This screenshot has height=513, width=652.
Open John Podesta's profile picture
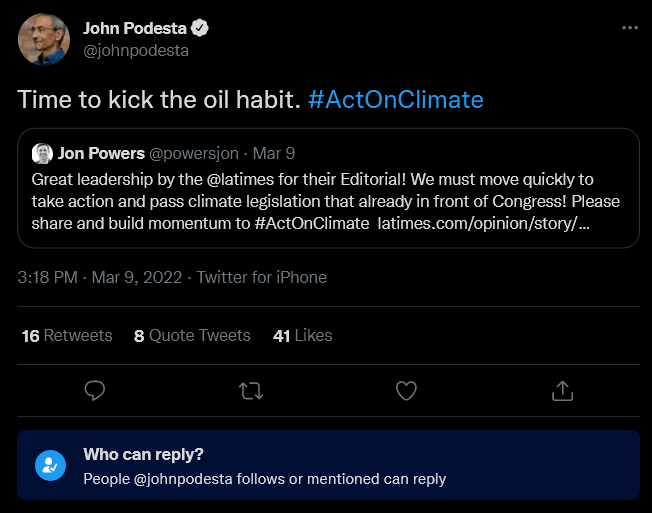tap(44, 39)
